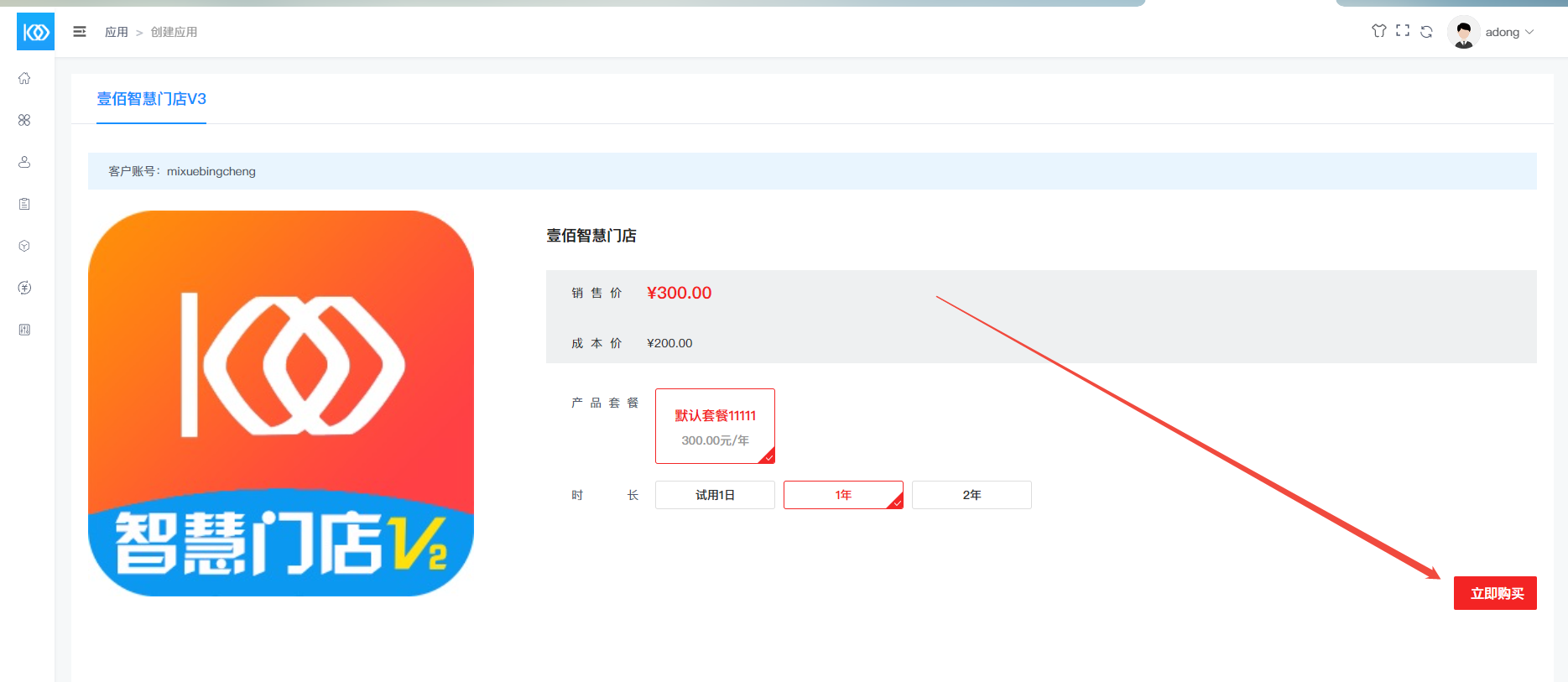Open the bottom document icon in sidebar
This screenshot has height=682, width=1568.
[x=24, y=330]
